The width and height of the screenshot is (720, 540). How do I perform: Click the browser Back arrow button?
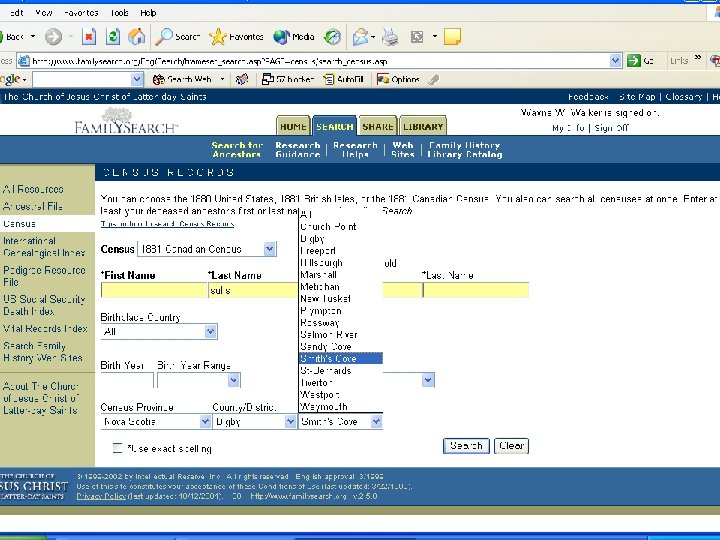pos(12,37)
